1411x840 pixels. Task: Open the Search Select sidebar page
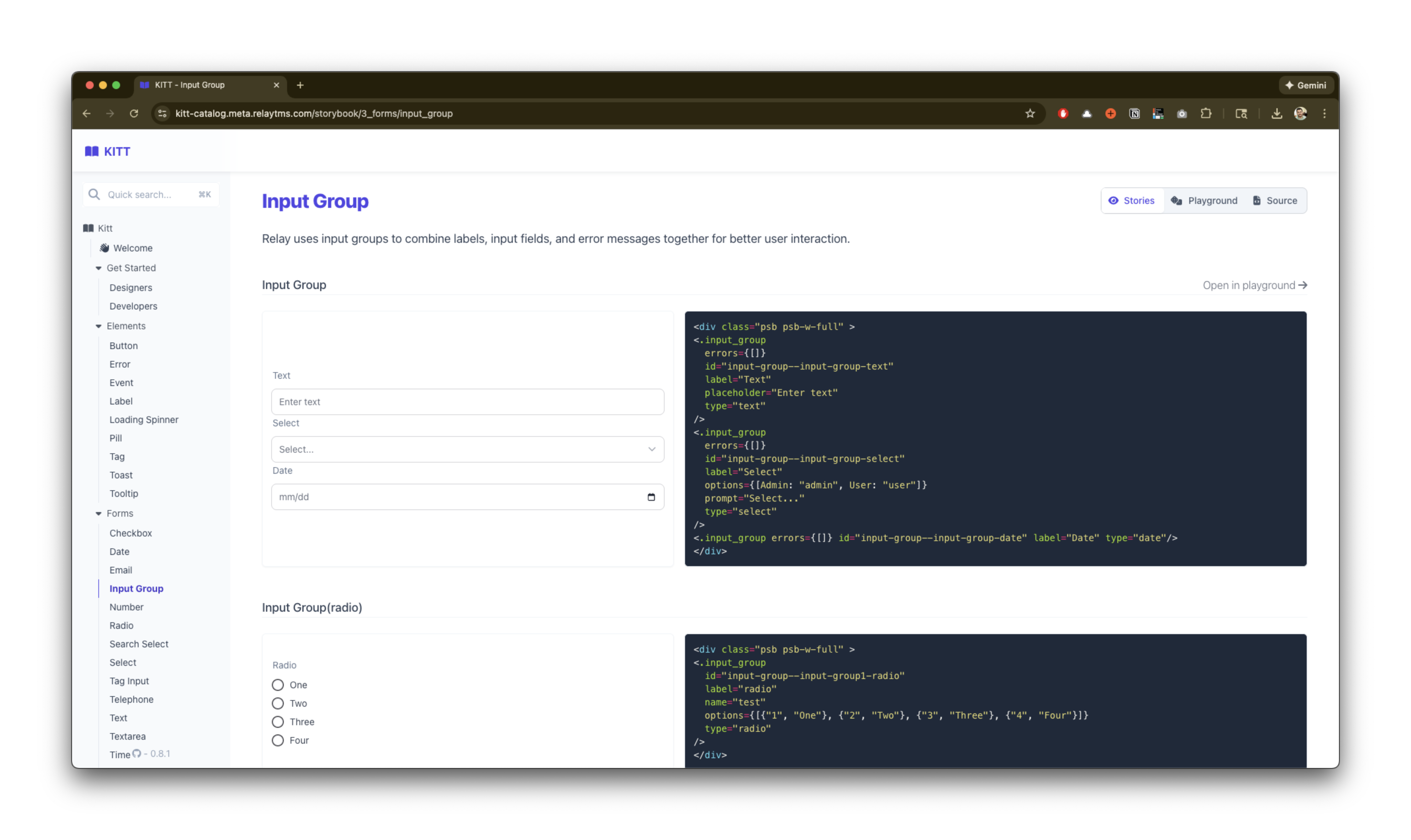[139, 644]
